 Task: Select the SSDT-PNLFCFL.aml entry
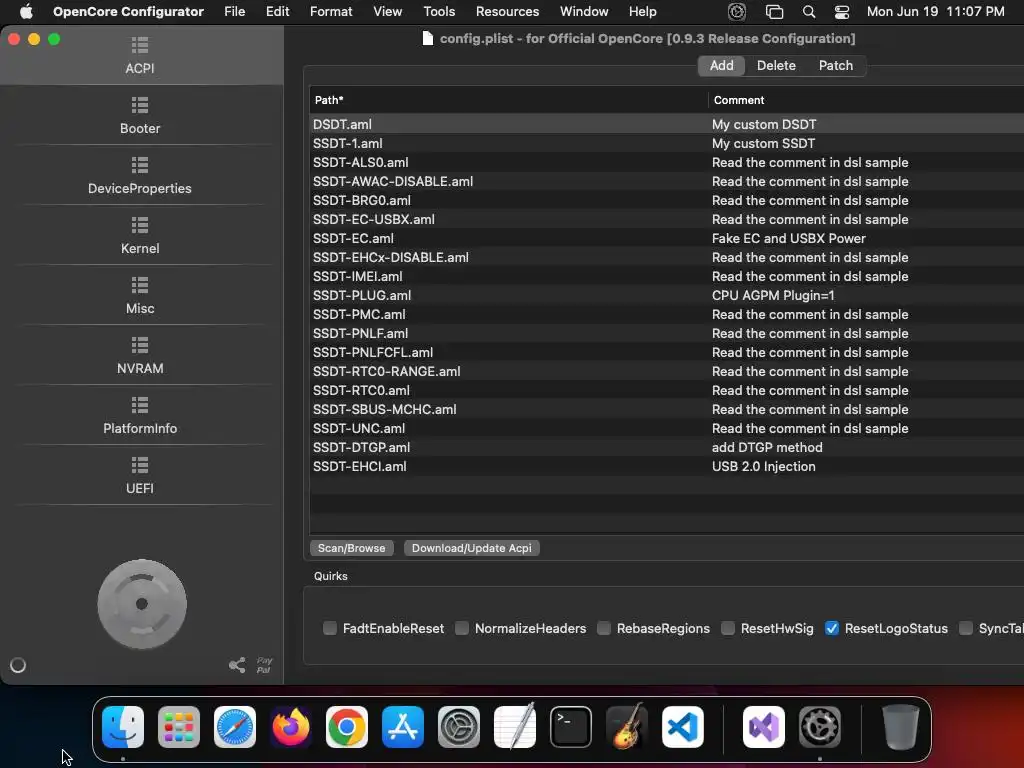[667, 352]
